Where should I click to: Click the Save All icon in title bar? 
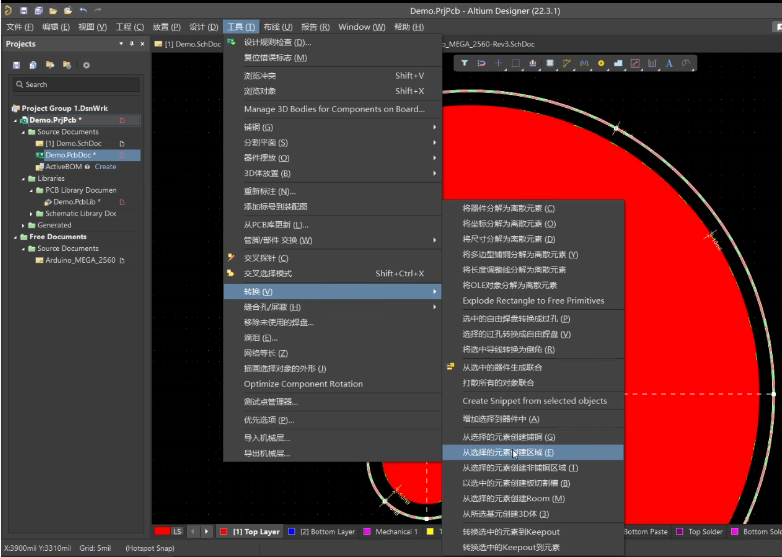38,10
